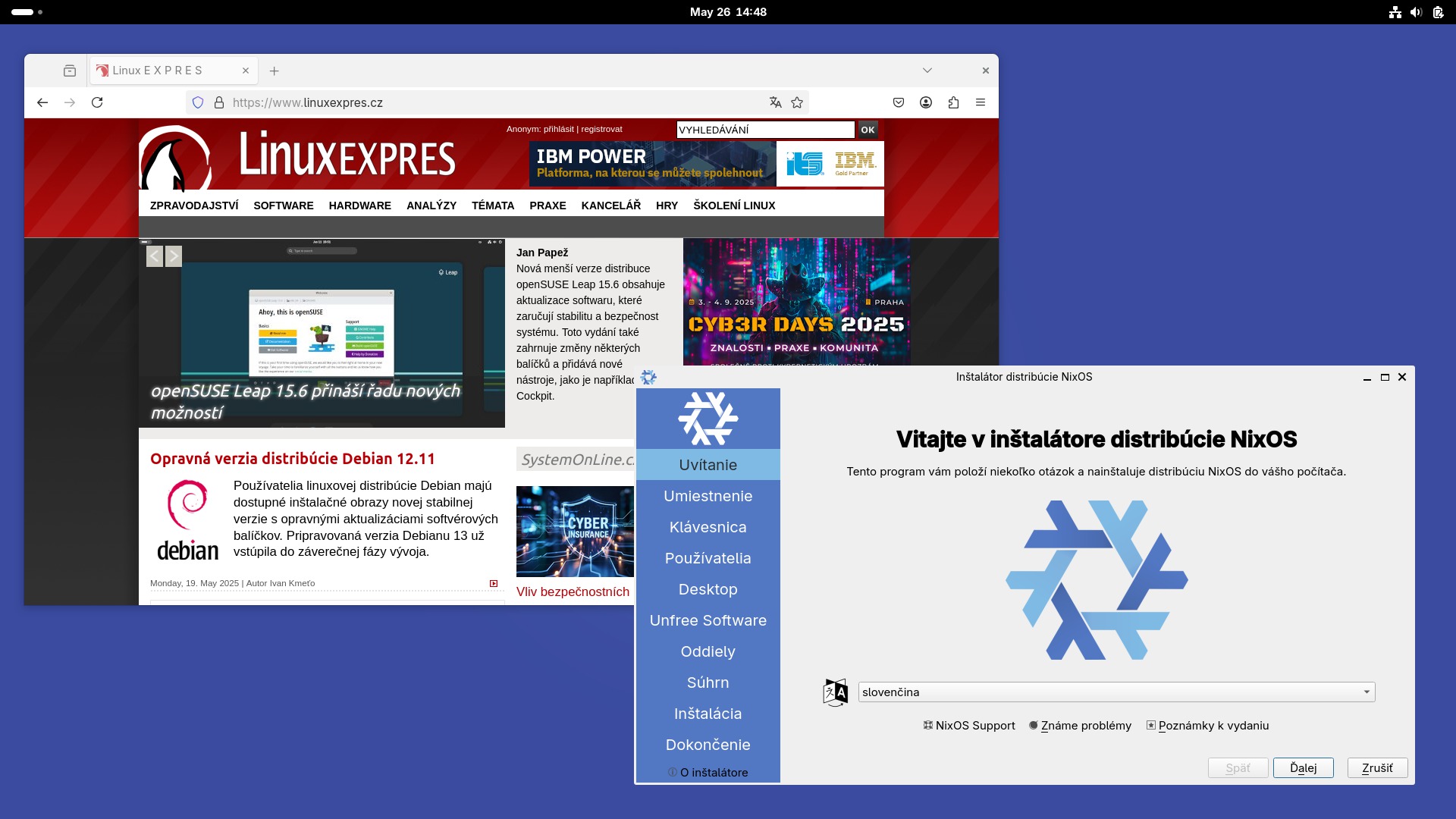This screenshot has width=1456, height=819.
Task: Click the save to Pocket icon
Action: (x=899, y=102)
